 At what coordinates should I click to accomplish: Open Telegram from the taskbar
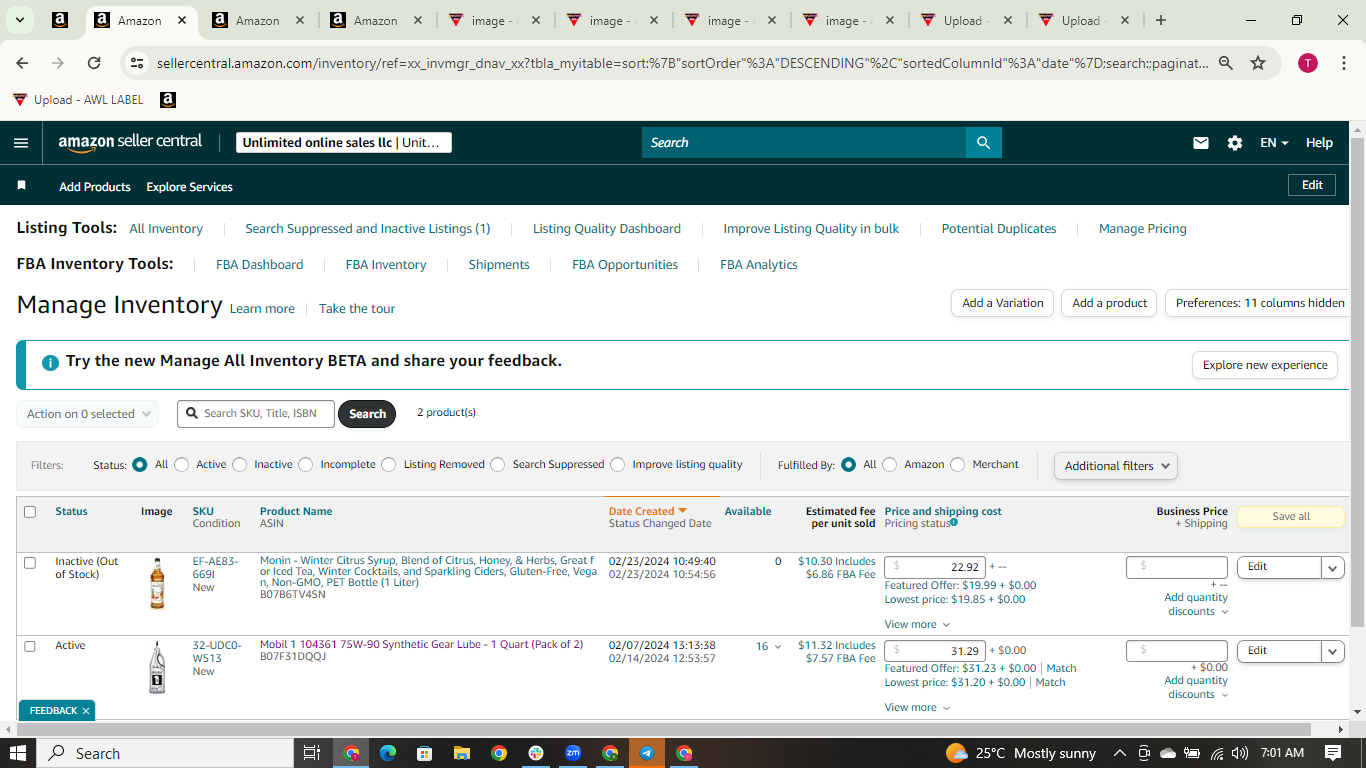(647, 753)
